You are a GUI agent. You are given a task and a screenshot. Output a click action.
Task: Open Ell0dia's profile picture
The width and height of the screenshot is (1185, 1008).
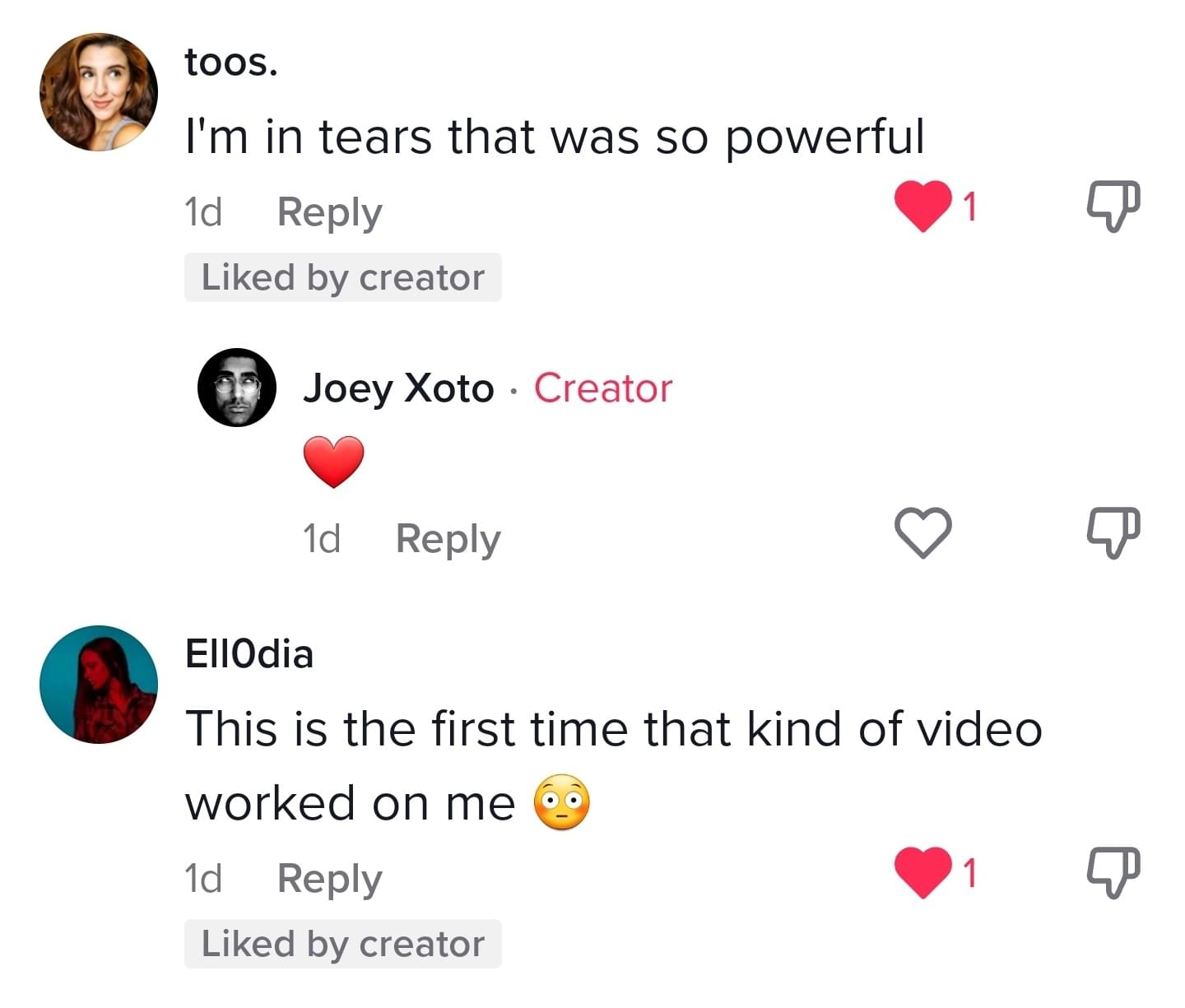coord(99,685)
